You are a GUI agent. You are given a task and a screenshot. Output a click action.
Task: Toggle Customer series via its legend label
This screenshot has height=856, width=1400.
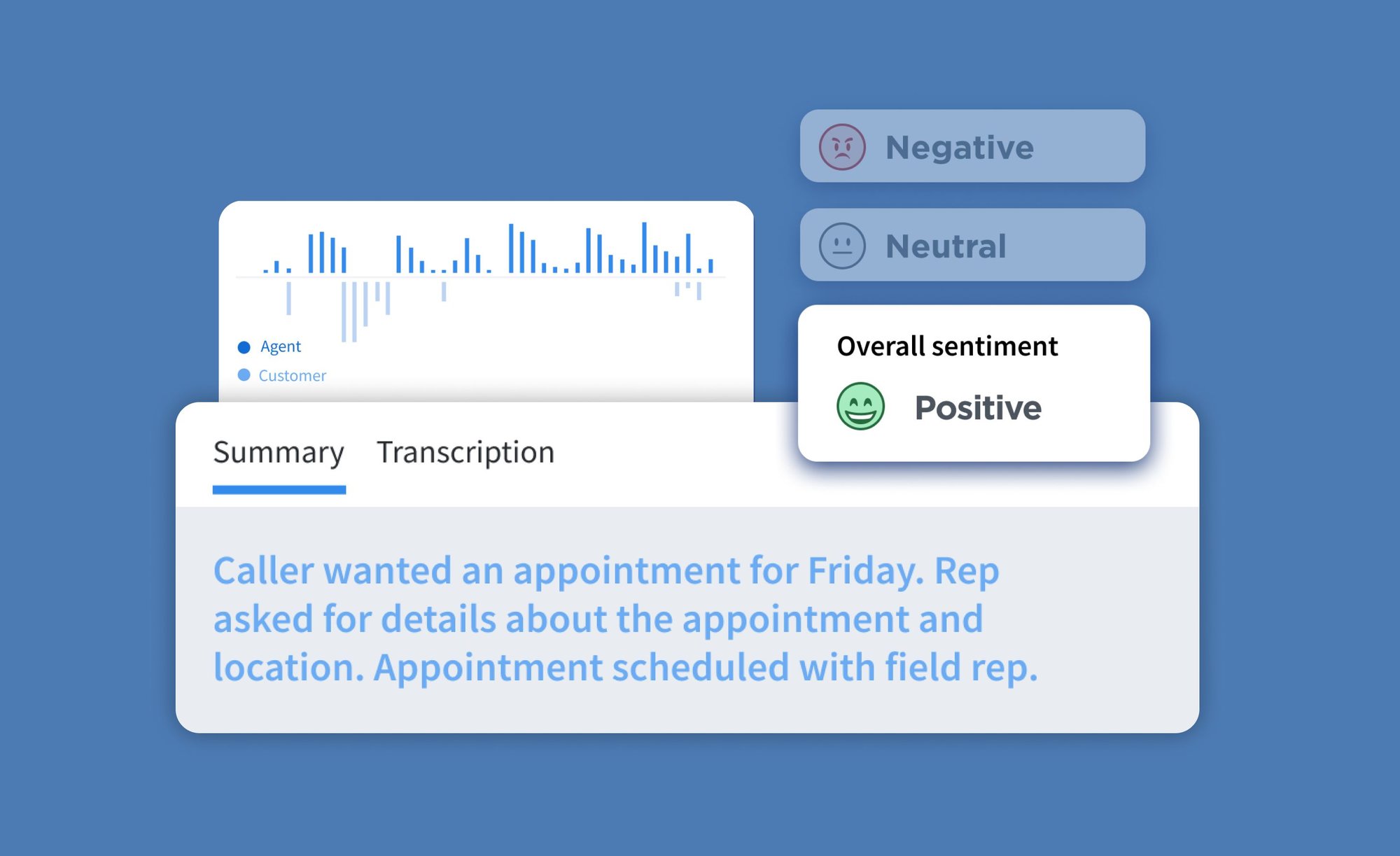click(x=293, y=376)
